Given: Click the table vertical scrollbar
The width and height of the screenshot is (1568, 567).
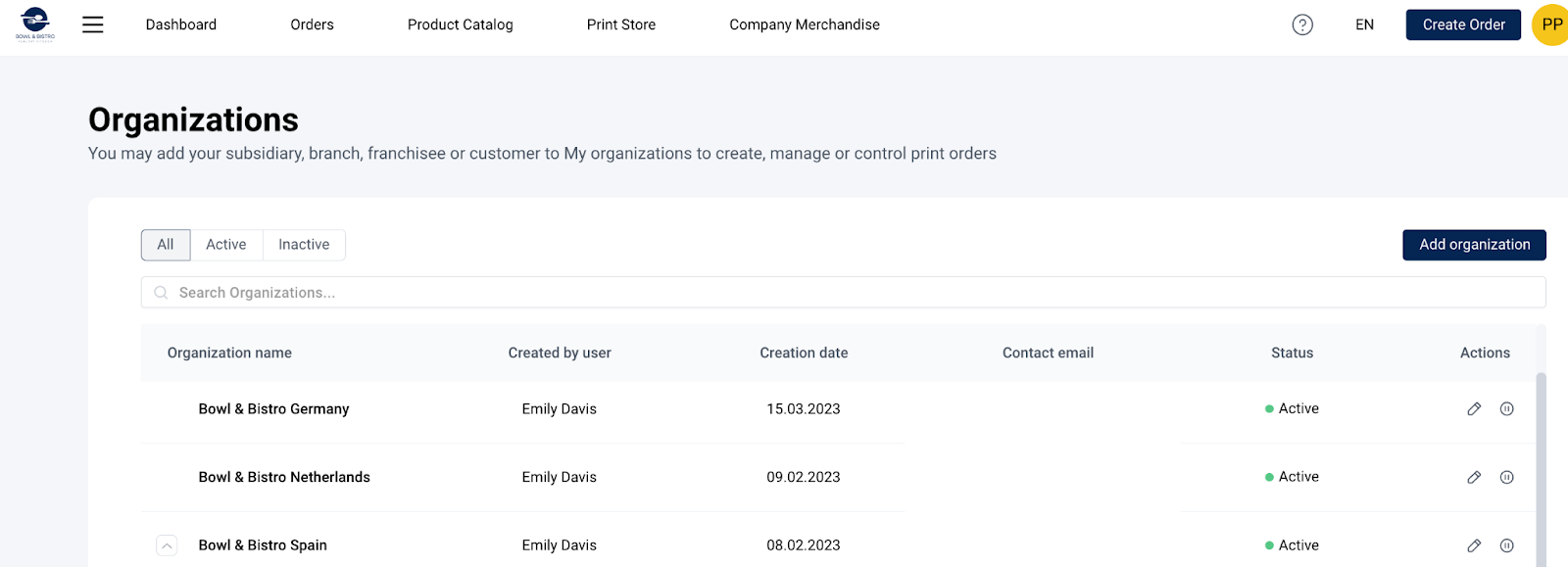Looking at the screenshot, I should [x=1541, y=470].
